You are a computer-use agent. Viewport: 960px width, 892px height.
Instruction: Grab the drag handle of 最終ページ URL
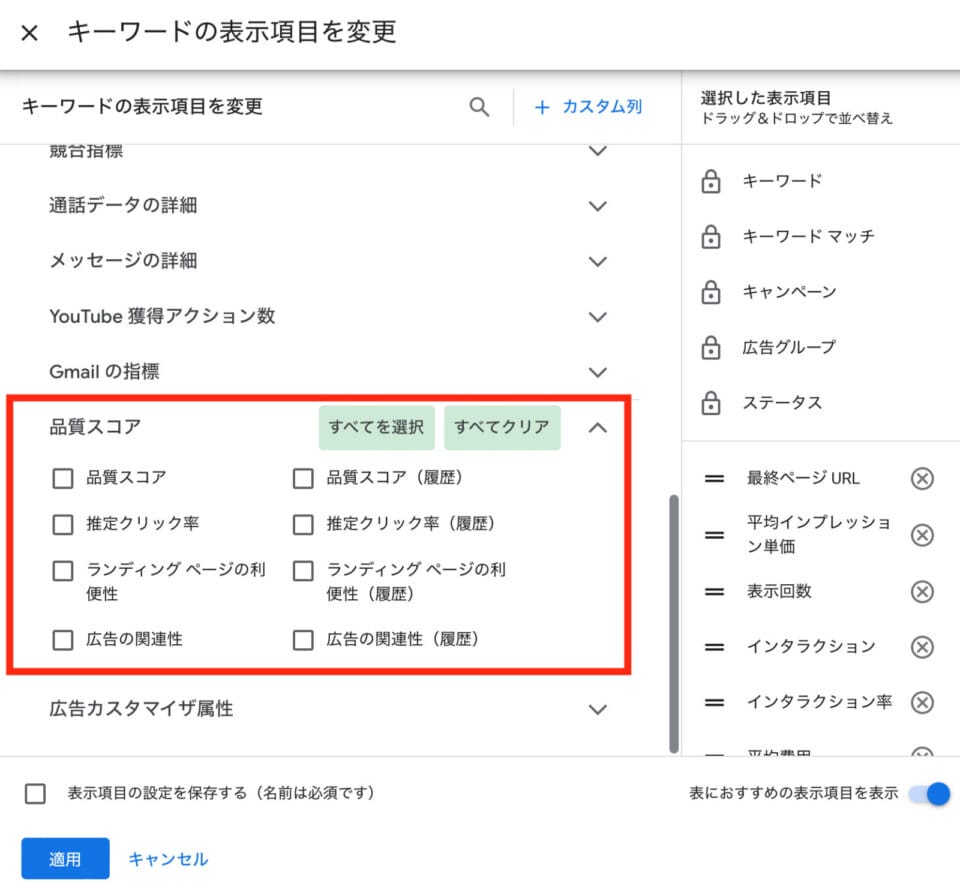pyautogui.click(x=714, y=478)
